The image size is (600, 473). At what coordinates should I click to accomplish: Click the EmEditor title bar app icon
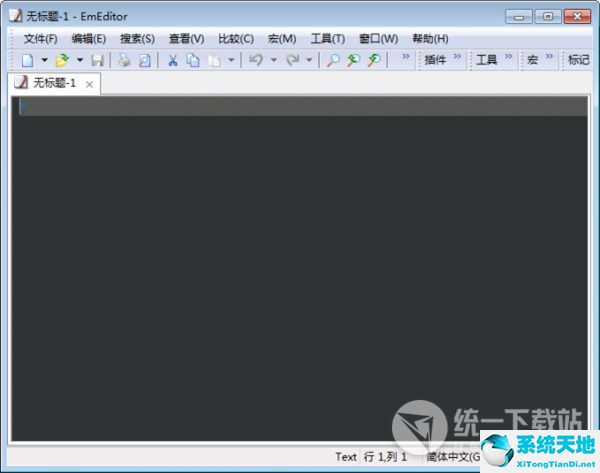15,16
